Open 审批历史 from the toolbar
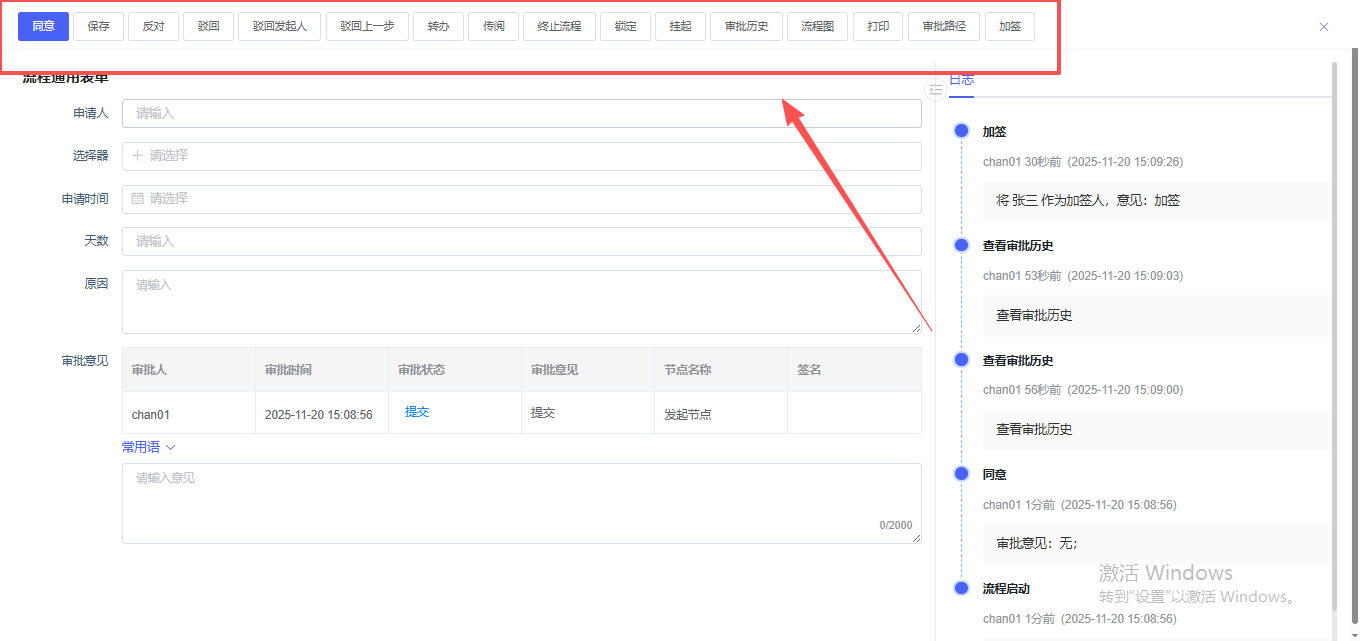The width and height of the screenshot is (1360, 641). click(746, 26)
